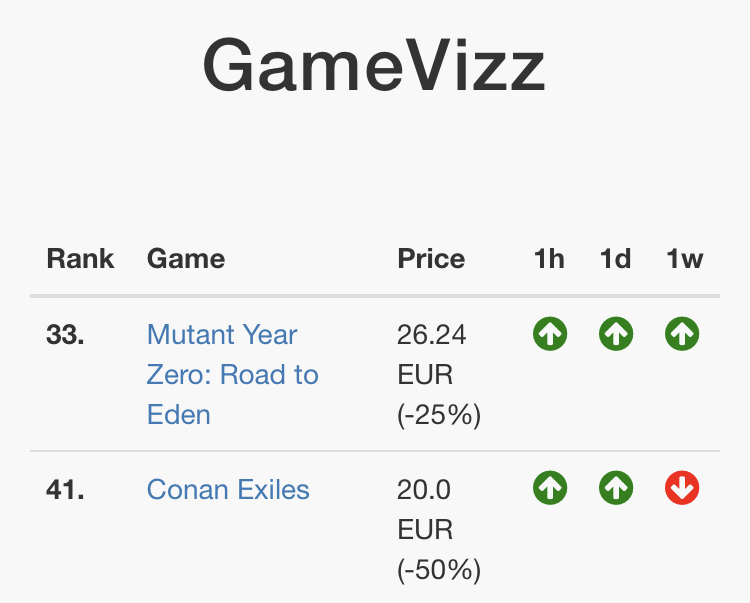Screen dimensions: 750x603
Task: Click rank number 41.
Action: click(x=65, y=490)
